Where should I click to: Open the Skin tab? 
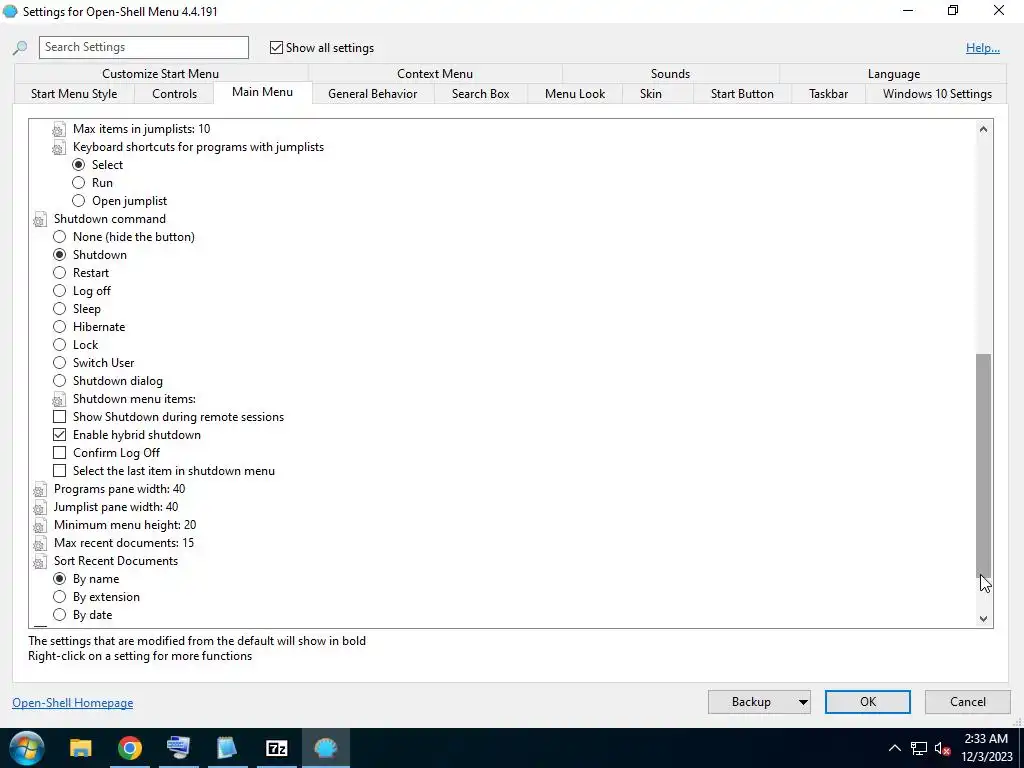650,94
